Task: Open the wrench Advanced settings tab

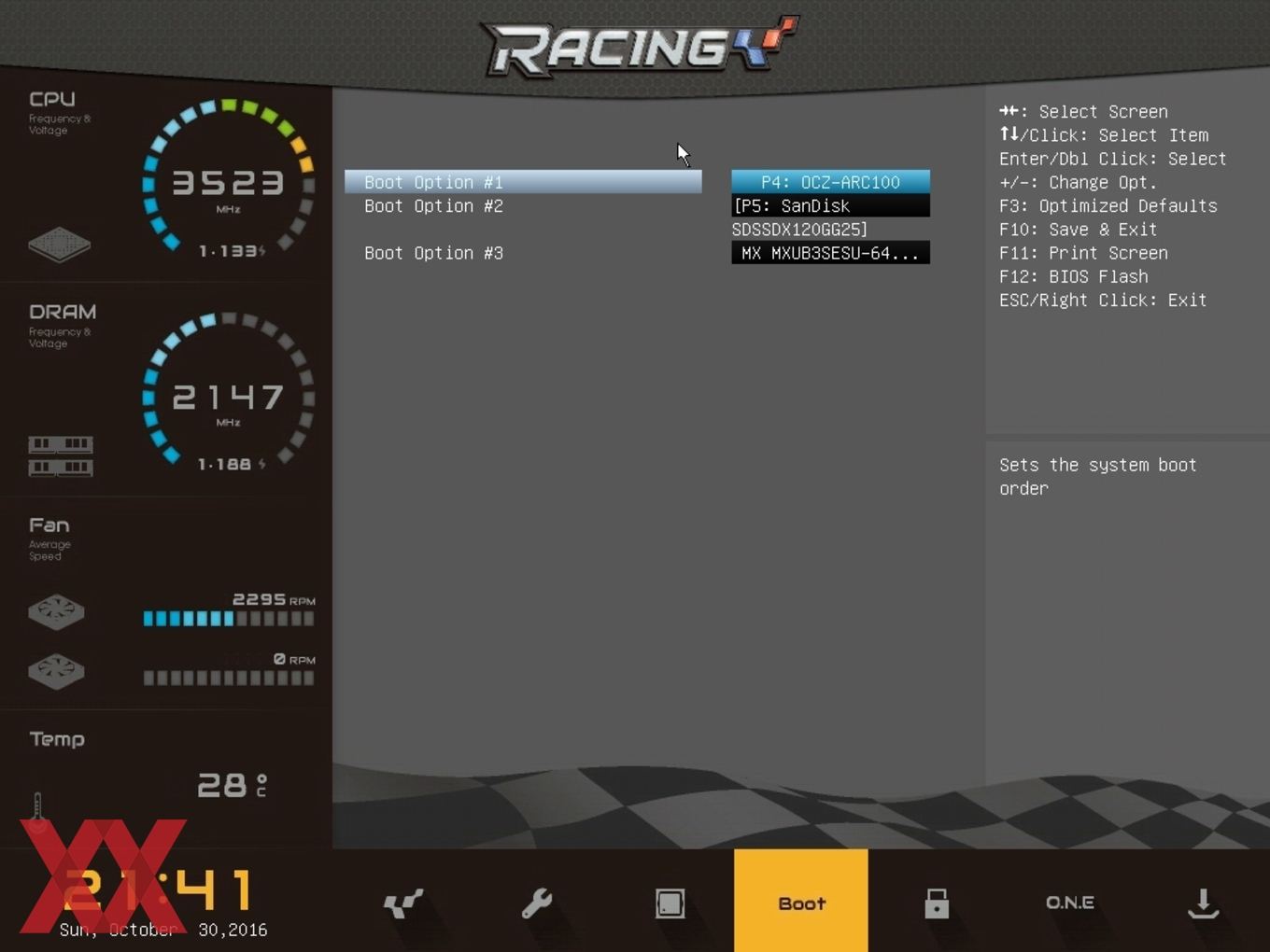Action: coord(537,903)
